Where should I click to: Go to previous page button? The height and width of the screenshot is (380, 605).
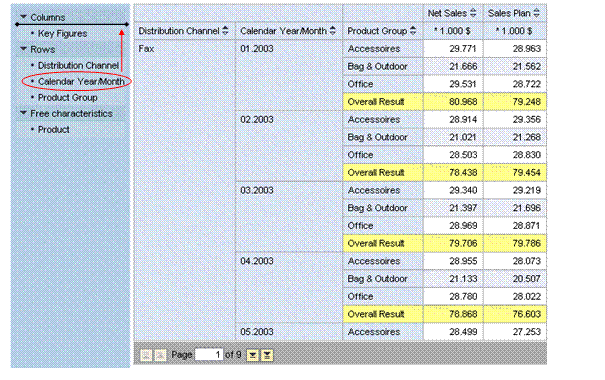(160, 355)
